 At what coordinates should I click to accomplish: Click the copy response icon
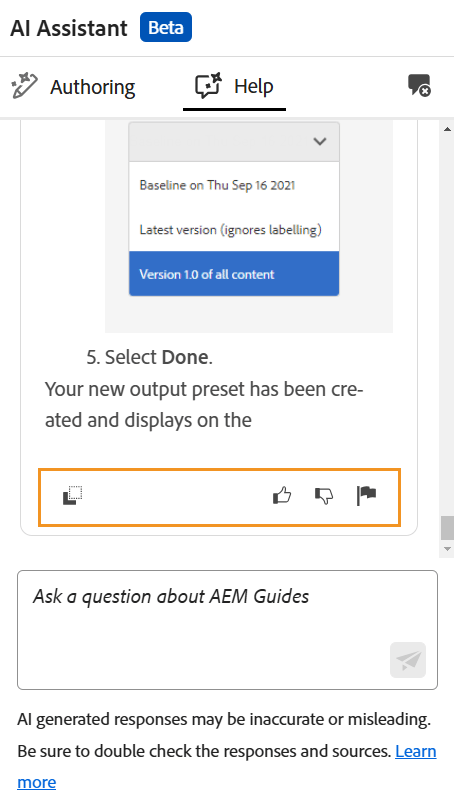tap(72, 495)
